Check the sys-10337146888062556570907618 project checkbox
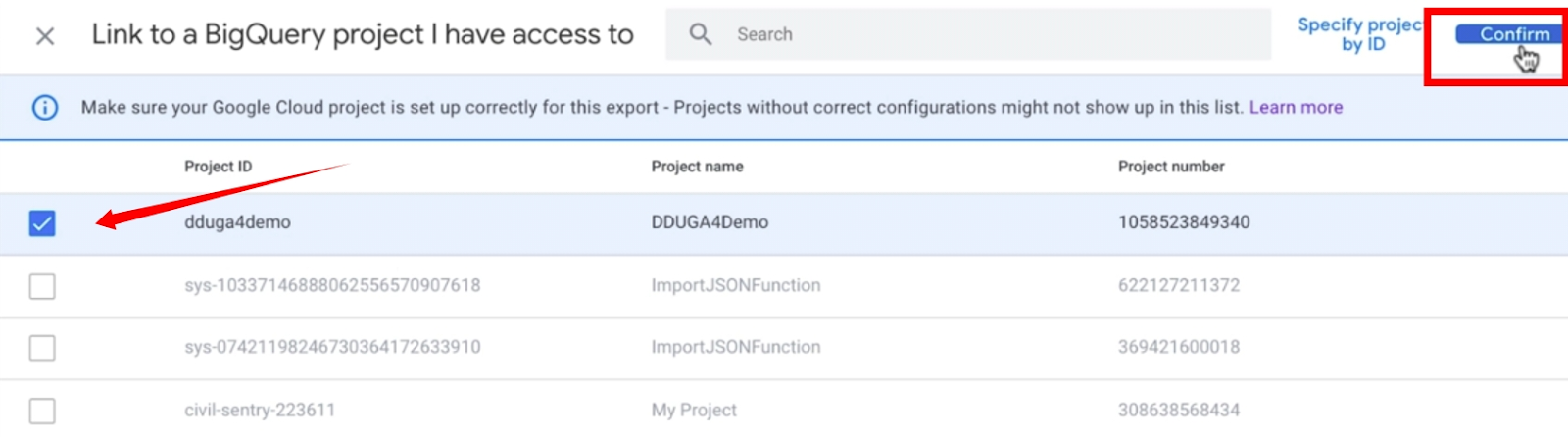 coord(42,286)
